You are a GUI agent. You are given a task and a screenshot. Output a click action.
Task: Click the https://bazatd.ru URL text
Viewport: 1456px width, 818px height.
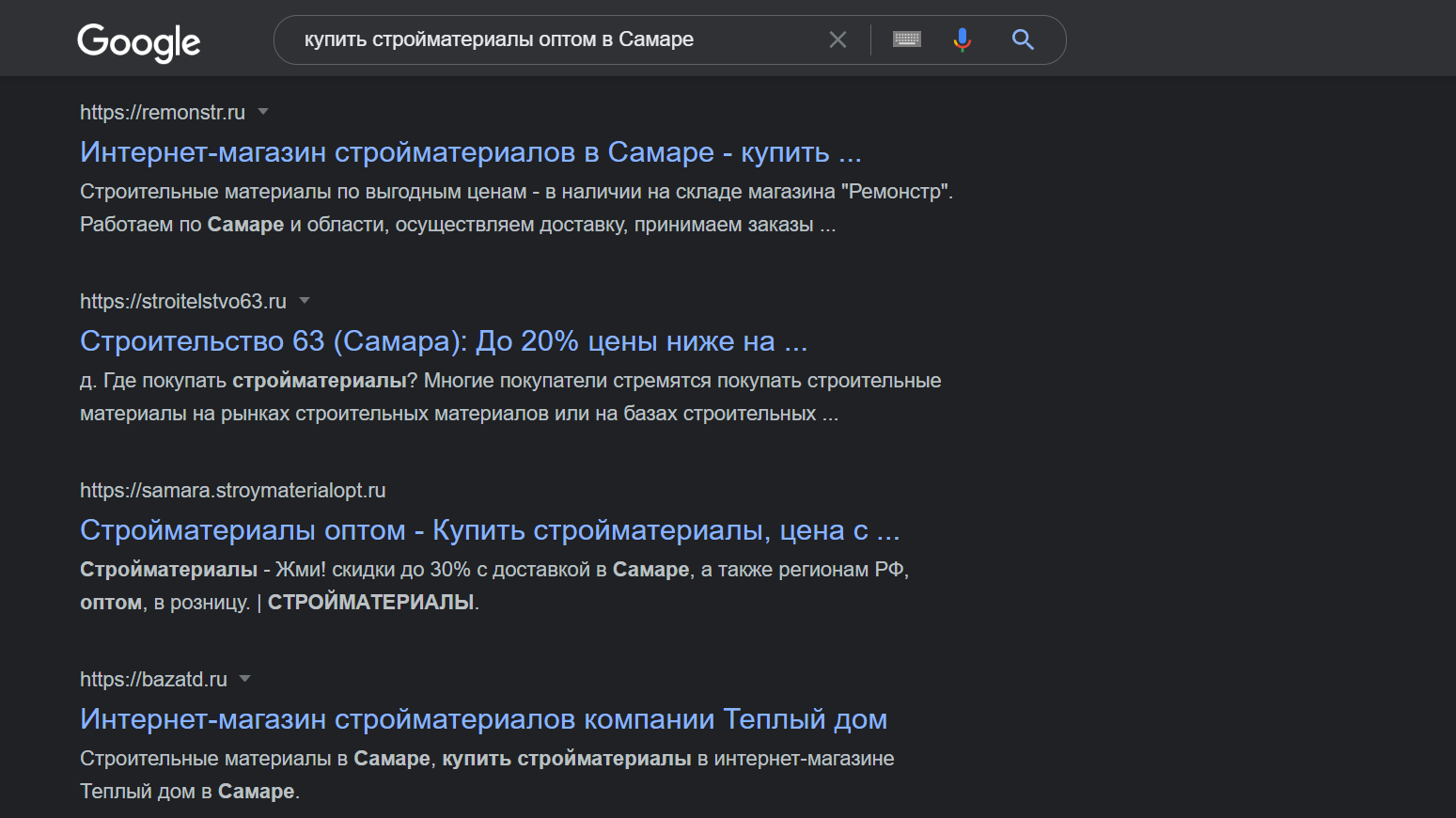click(153, 680)
